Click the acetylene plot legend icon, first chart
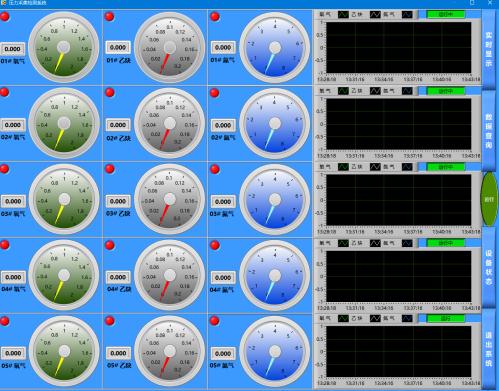Viewport: 499px width, 391px height. coord(375,15)
